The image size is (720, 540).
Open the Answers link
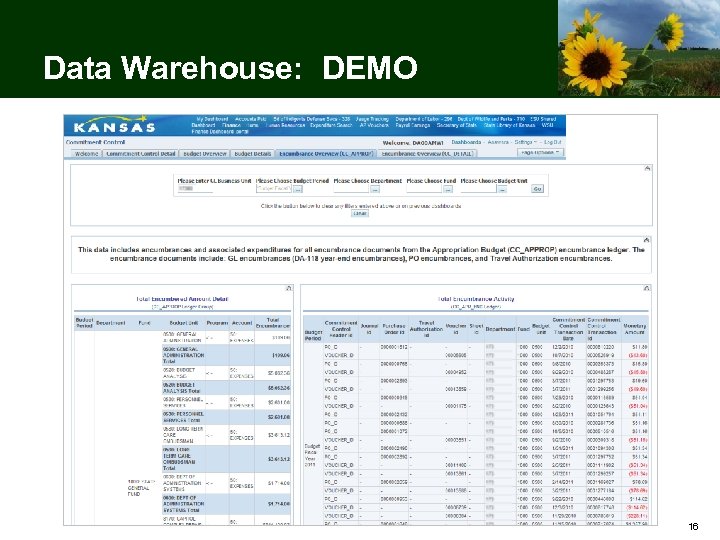498,142
